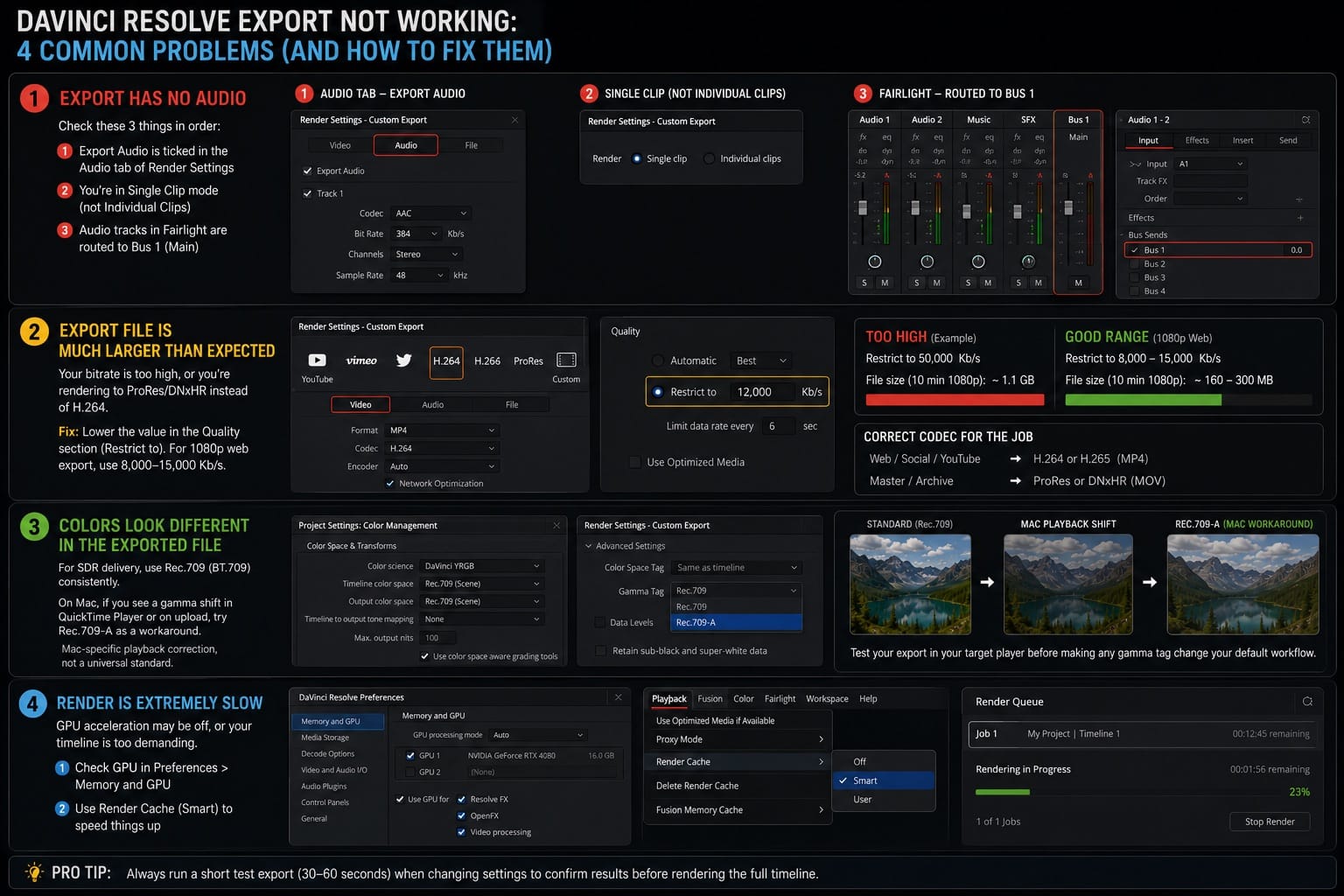The image size is (1344, 896).
Task: Solo the Audio 1 mixer channel
Action: (864, 283)
